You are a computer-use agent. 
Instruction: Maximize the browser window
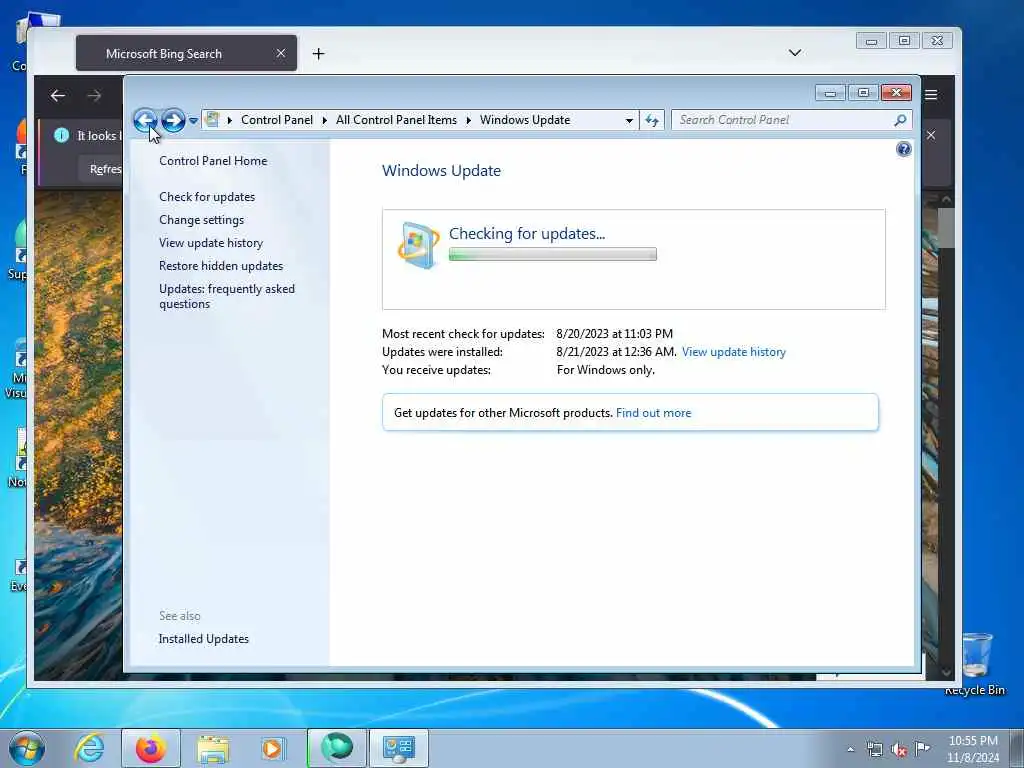(x=904, y=40)
